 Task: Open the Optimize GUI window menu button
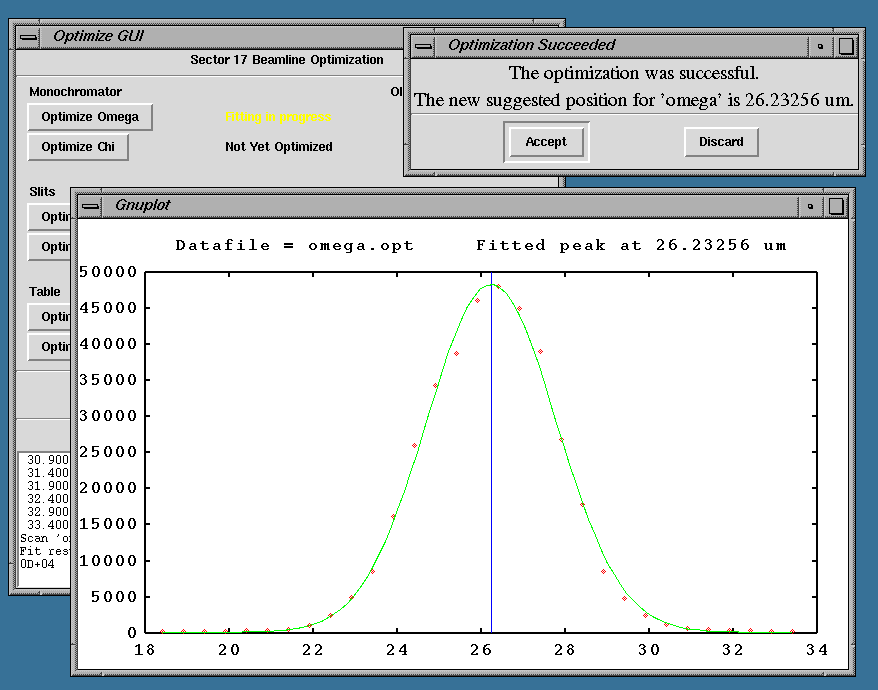(29, 36)
